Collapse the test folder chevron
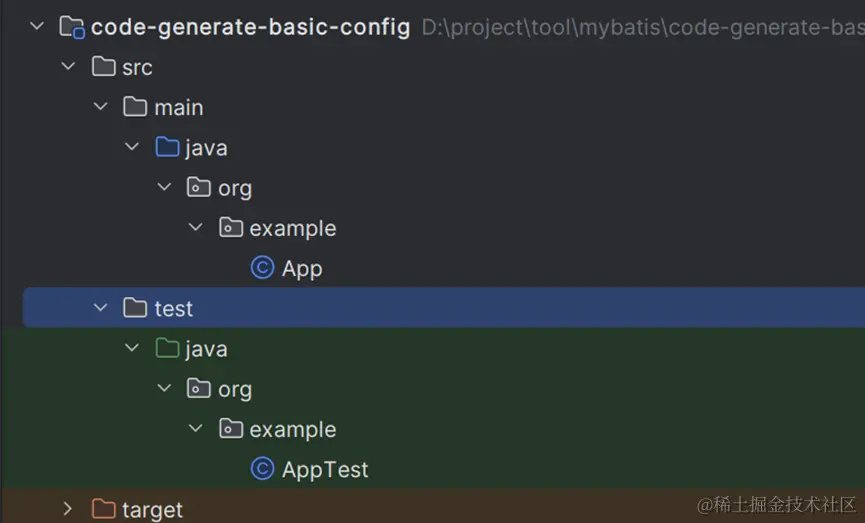This screenshot has width=865, height=523. [100, 308]
